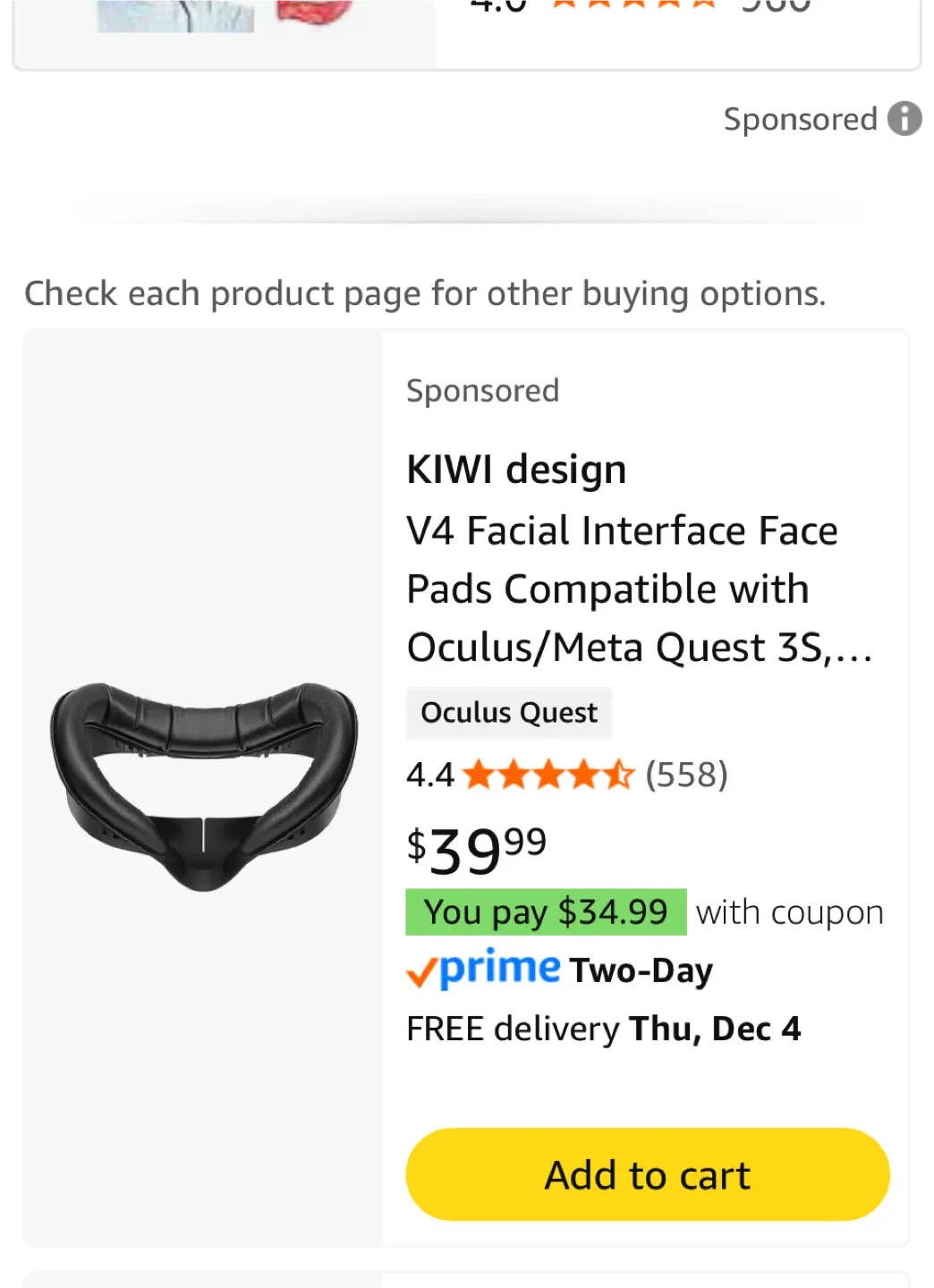The height and width of the screenshot is (1288, 934).
Task: Click the Sponsored information "i" icon
Action: point(904,119)
